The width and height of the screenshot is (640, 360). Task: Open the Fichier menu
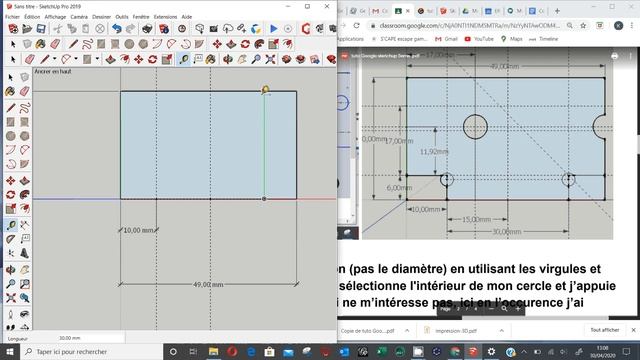[x=12, y=17]
